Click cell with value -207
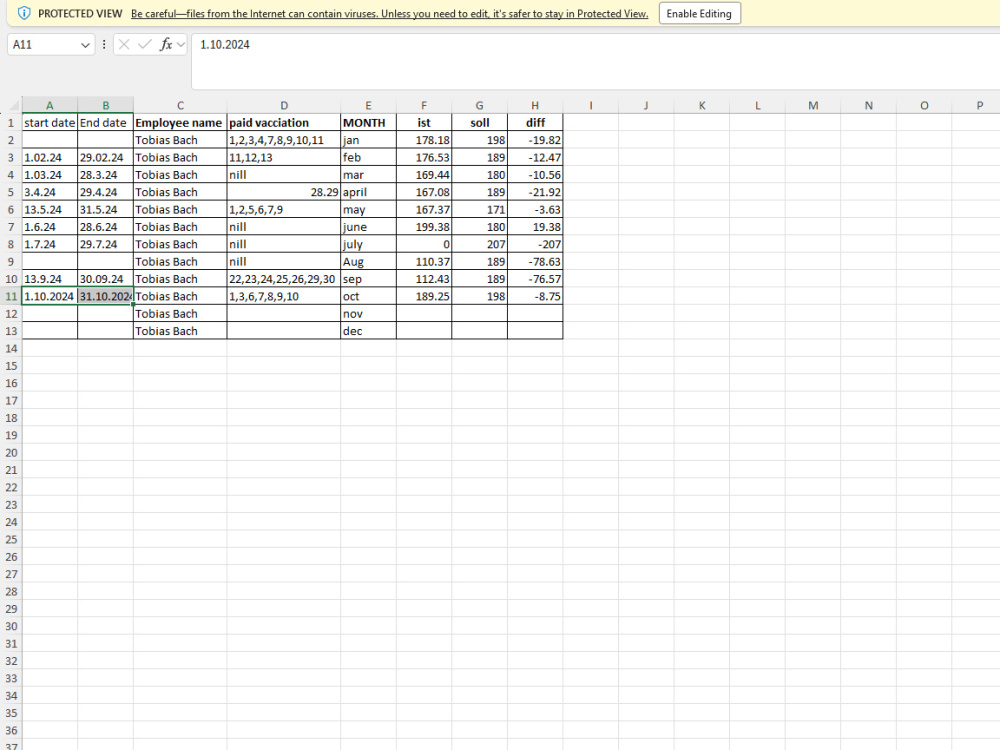This screenshot has width=1000, height=750. coord(535,244)
